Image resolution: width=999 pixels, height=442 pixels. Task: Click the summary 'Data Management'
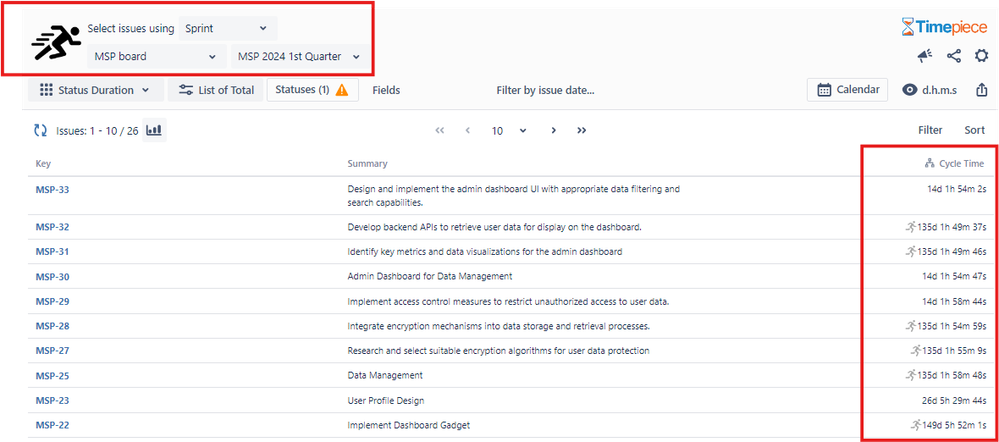pyautogui.click(x=385, y=376)
